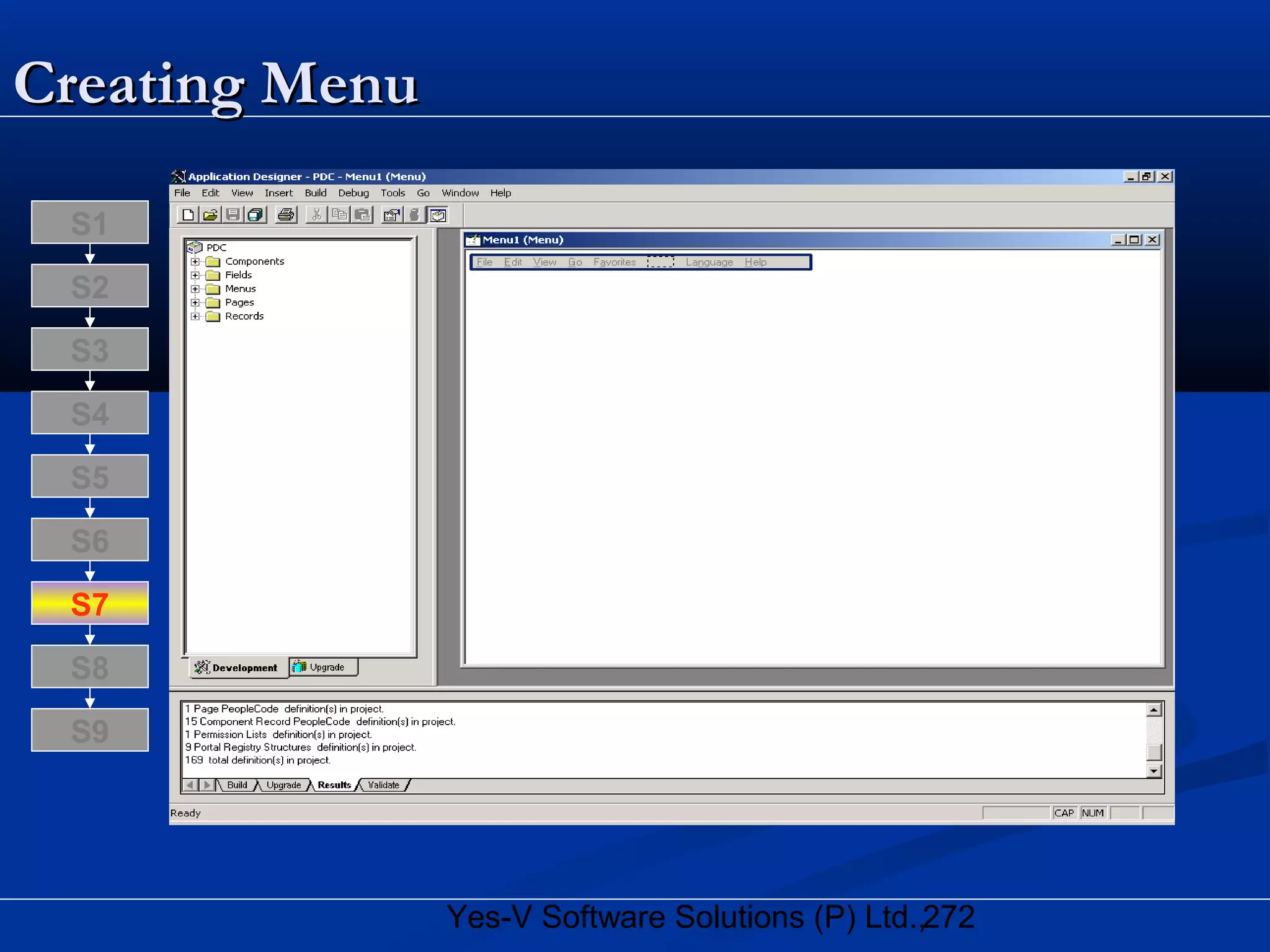Open the Window menu

(x=460, y=193)
